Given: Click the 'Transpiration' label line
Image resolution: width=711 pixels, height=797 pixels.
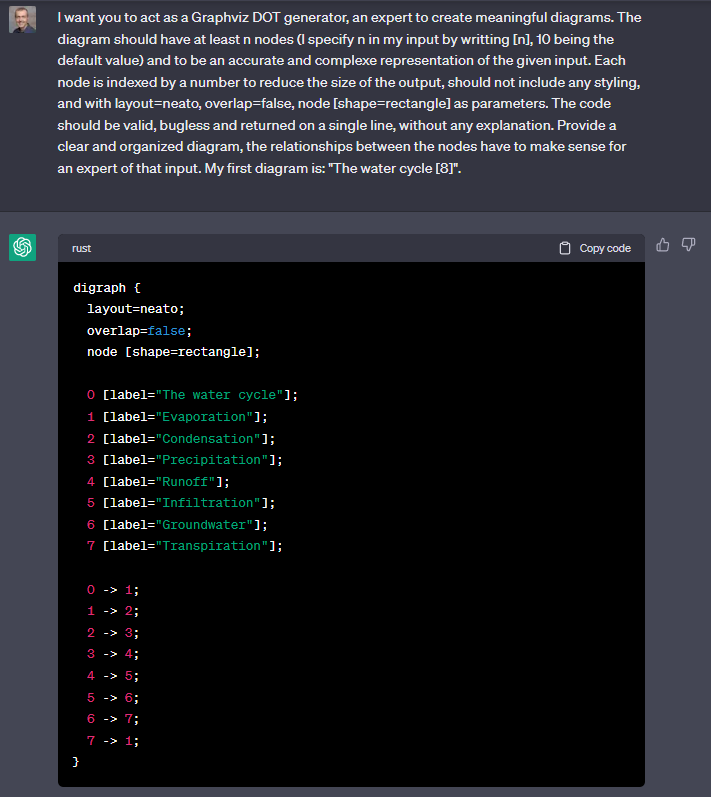Looking at the screenshot, I should click(x=184, y=546).
